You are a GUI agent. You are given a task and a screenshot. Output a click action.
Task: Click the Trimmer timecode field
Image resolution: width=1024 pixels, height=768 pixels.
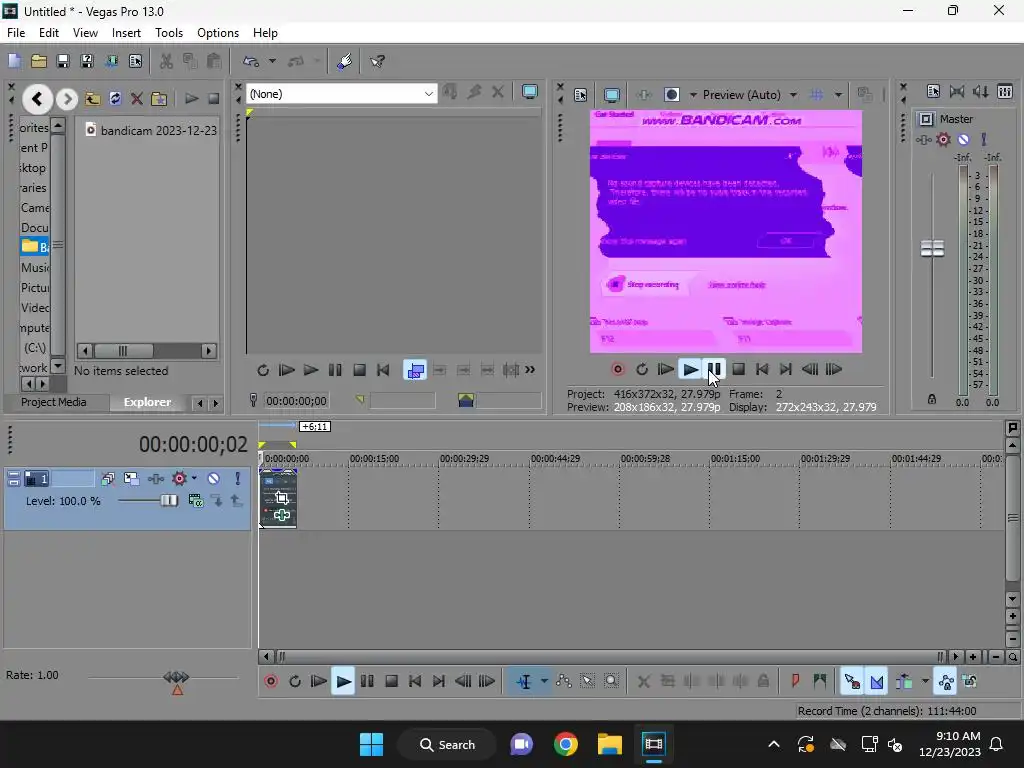[296, 401]
